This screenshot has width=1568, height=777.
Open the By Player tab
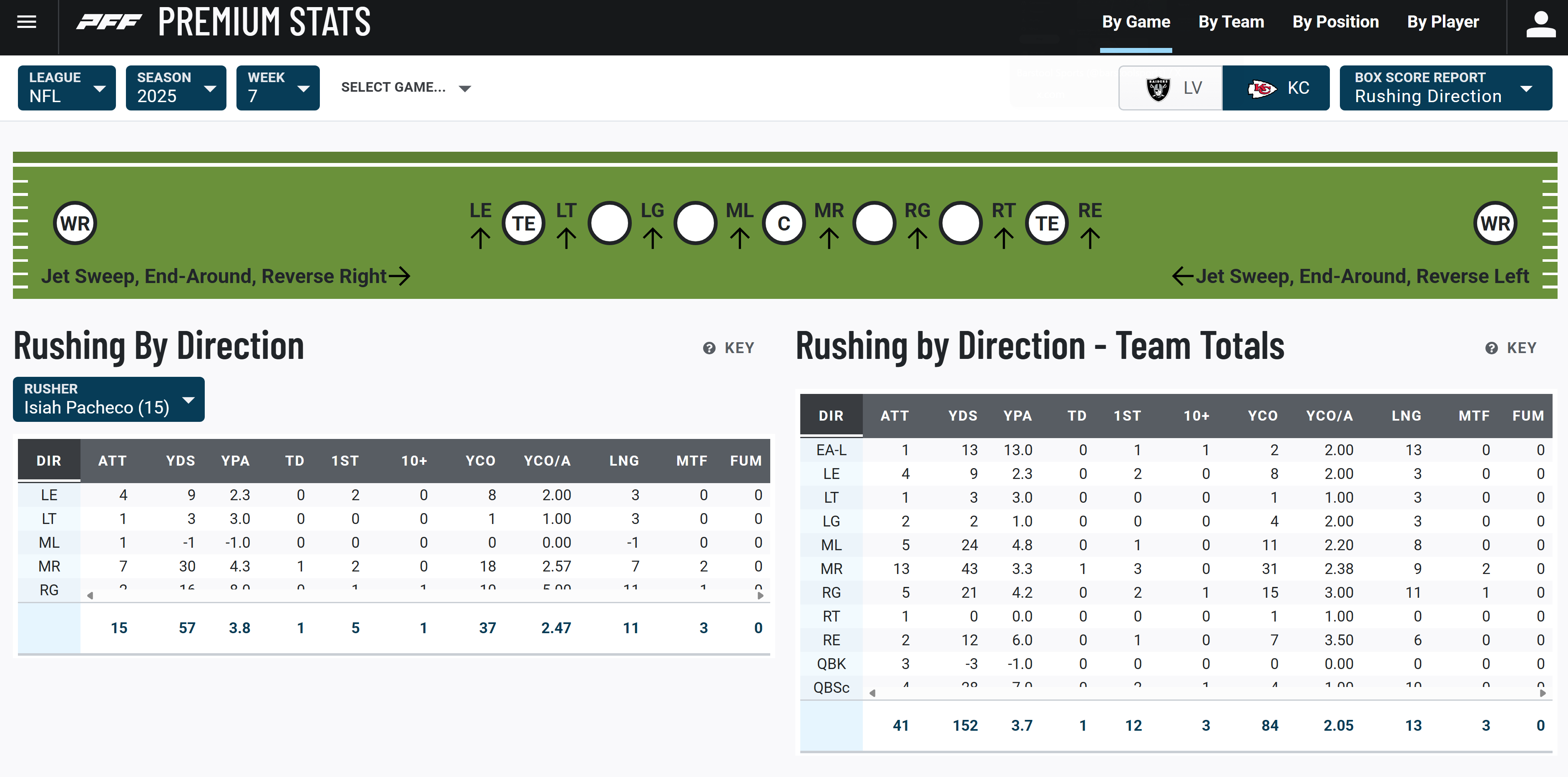click(1442, 23)
